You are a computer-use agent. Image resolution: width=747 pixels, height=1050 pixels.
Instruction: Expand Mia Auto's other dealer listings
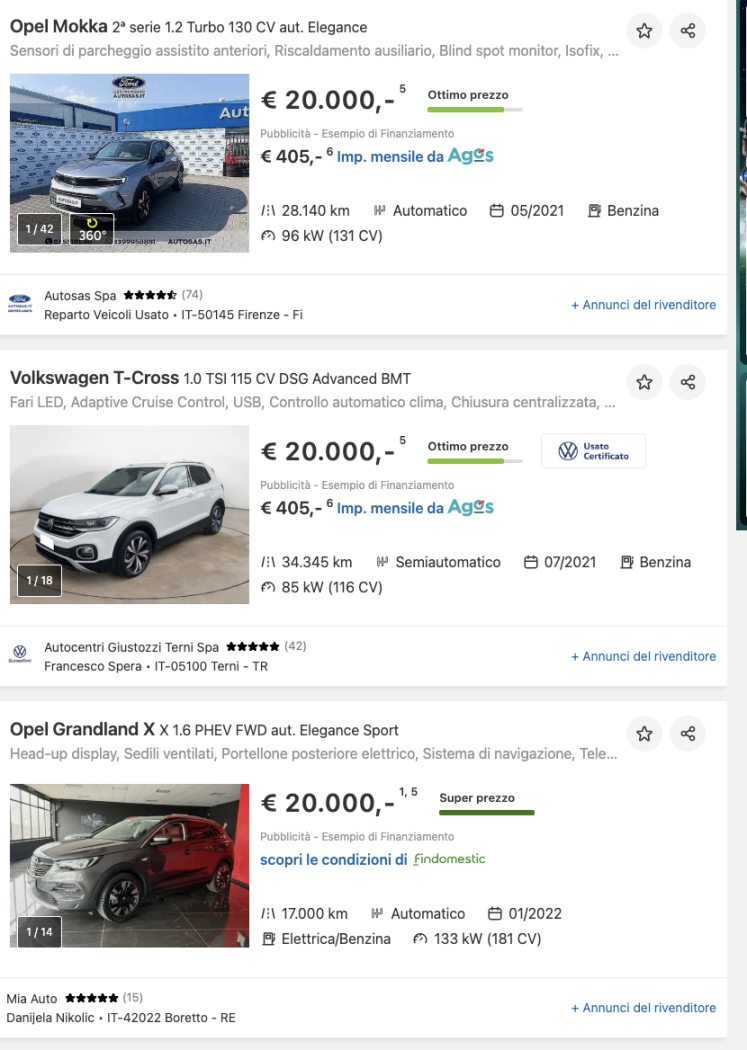pos(643,1008)
